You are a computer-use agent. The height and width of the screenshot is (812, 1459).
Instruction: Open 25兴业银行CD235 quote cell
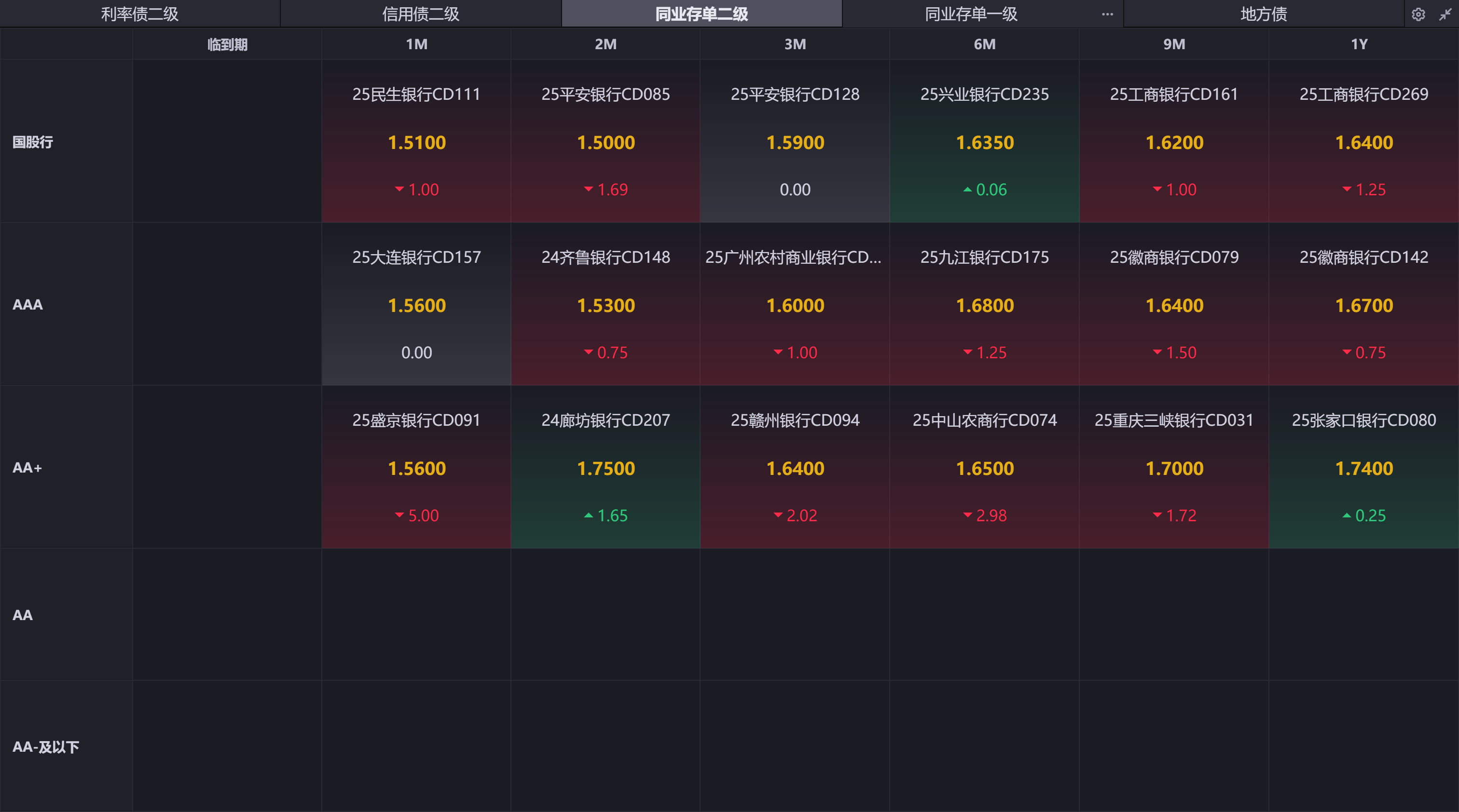pos(984,141)
